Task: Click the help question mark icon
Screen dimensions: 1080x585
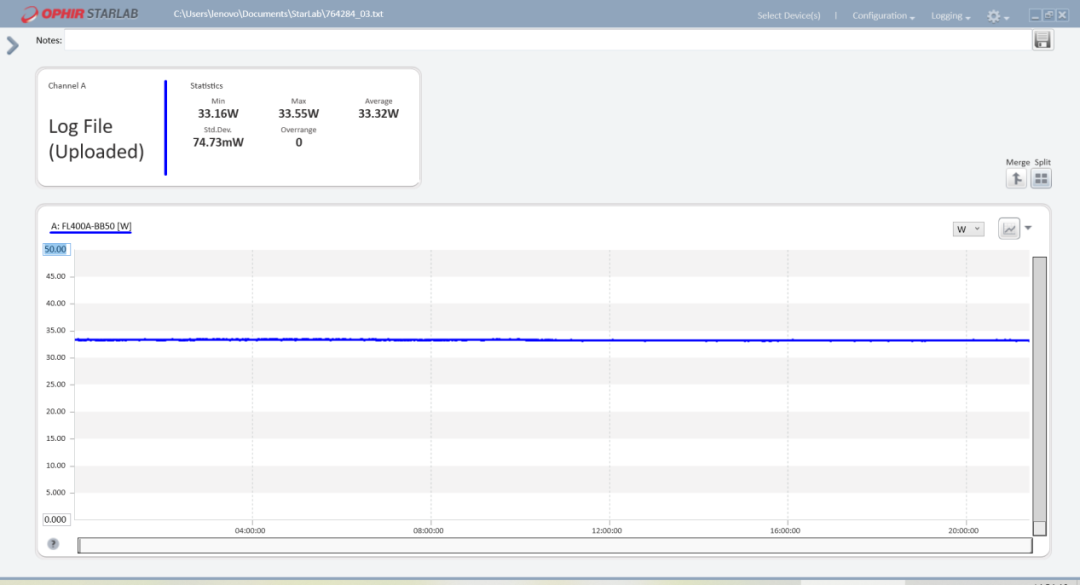Action: tap(53, 544)
